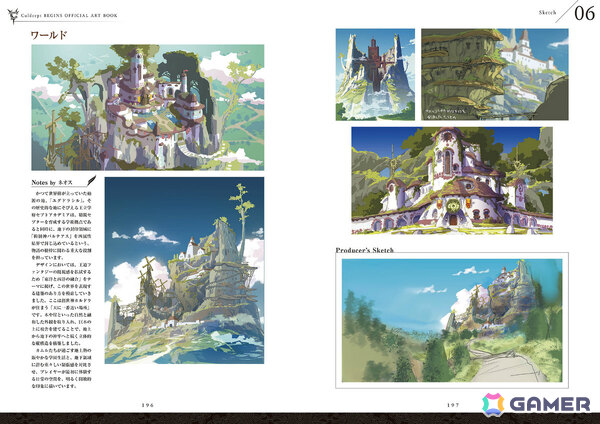600x424 pixels.
Task: Select the ワールド heading
Action: [49, 35]
